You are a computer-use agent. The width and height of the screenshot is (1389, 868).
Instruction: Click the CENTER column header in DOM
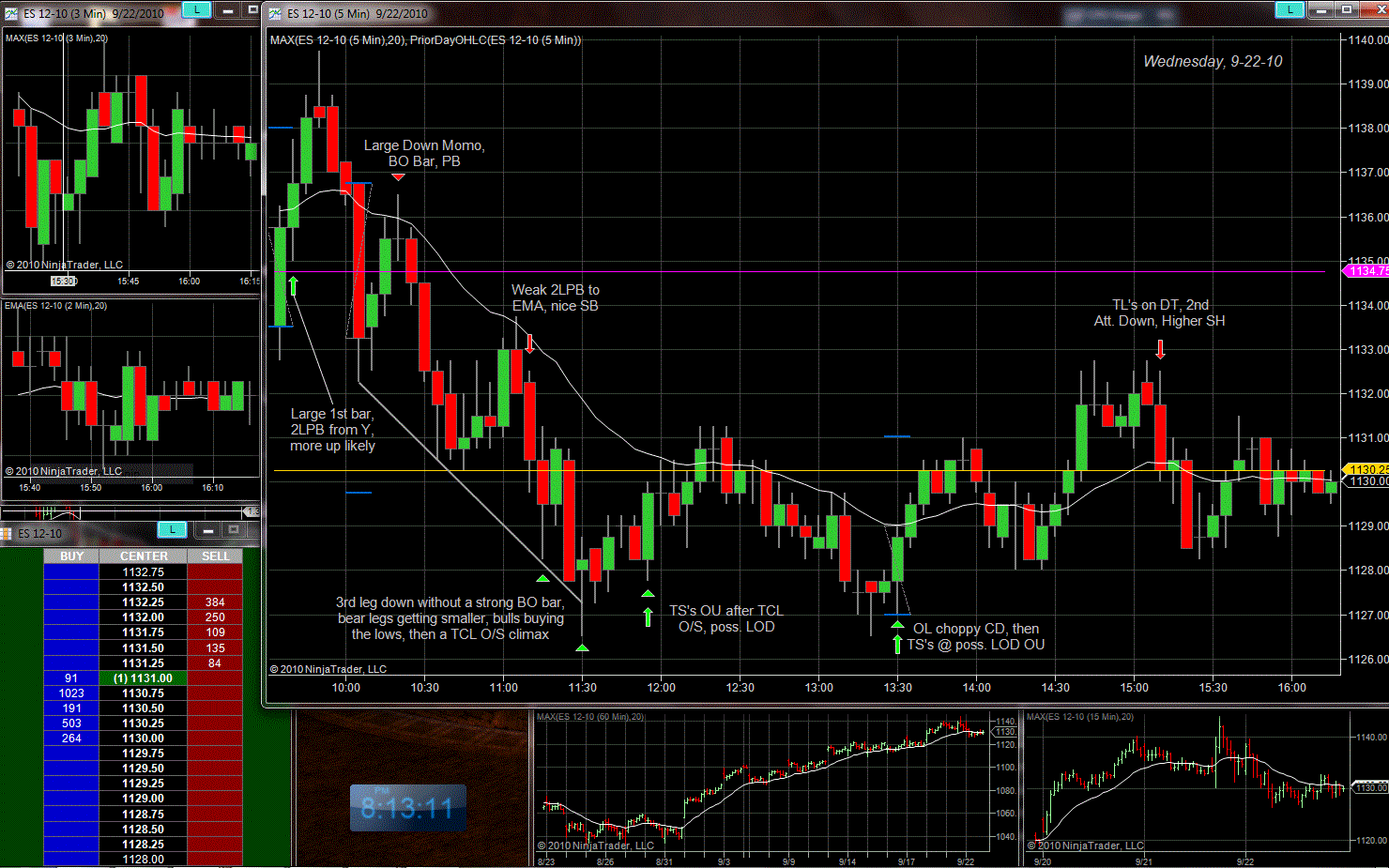144,556
